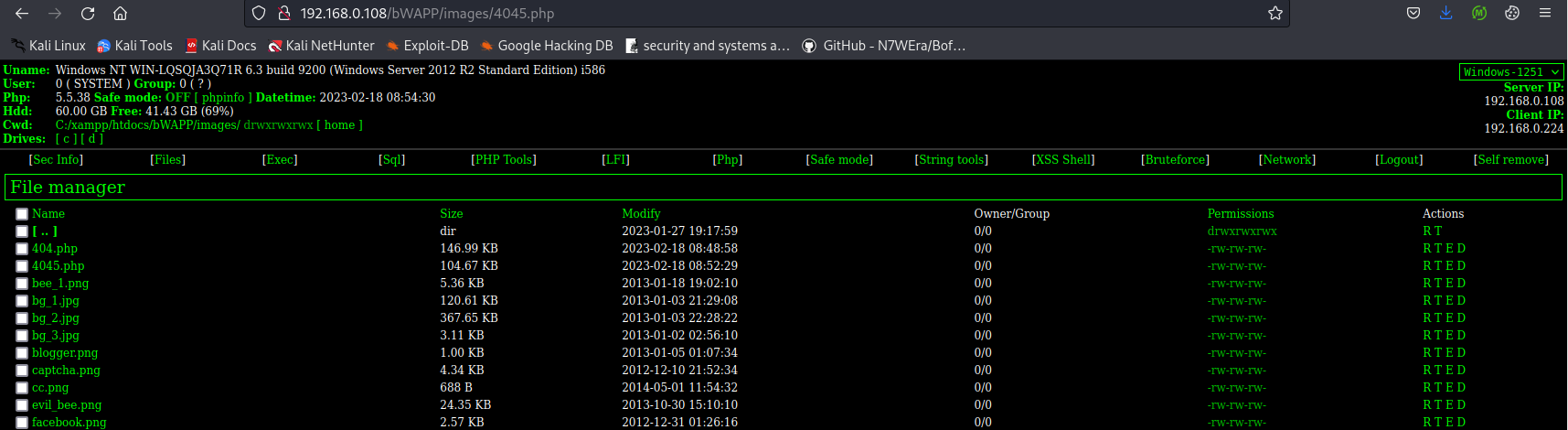Toggle the select-all checkbox beside Name header
Viewport: 1568px width, 430px height.
click(22, 214)
